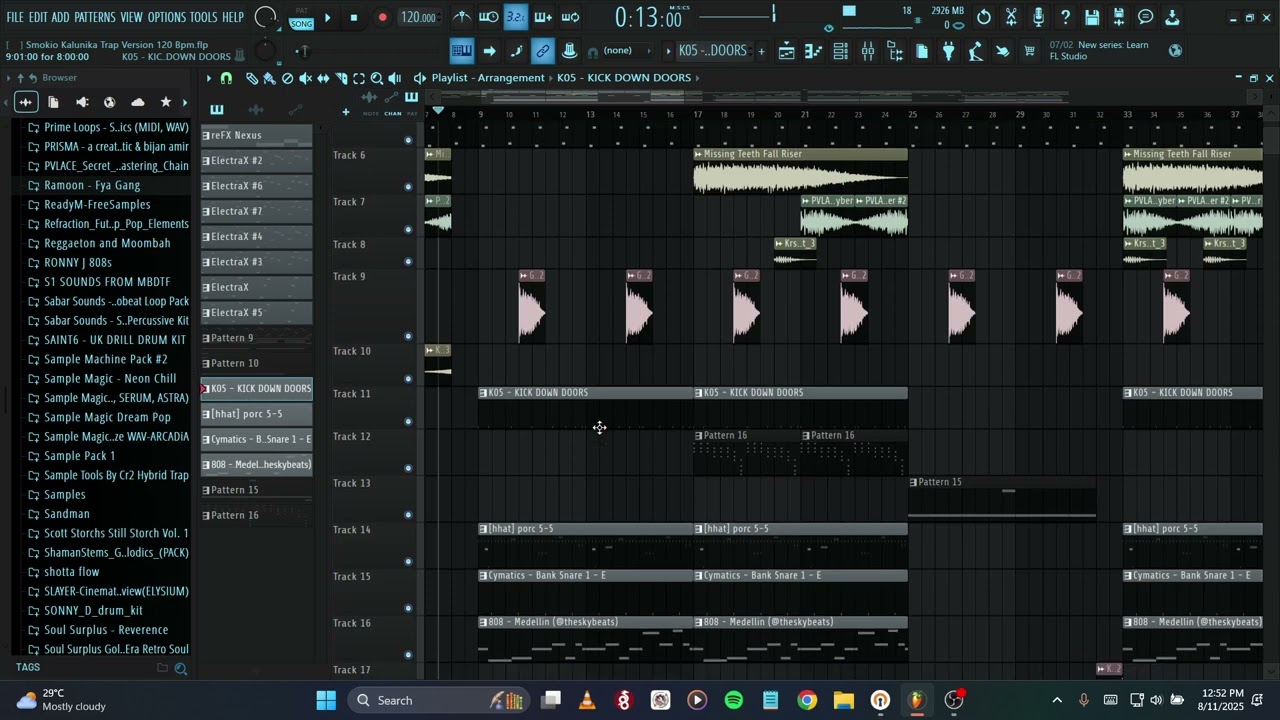Open the Piano roll view button
Viewport: 1280px width, 720px height.
pos(813,51)
